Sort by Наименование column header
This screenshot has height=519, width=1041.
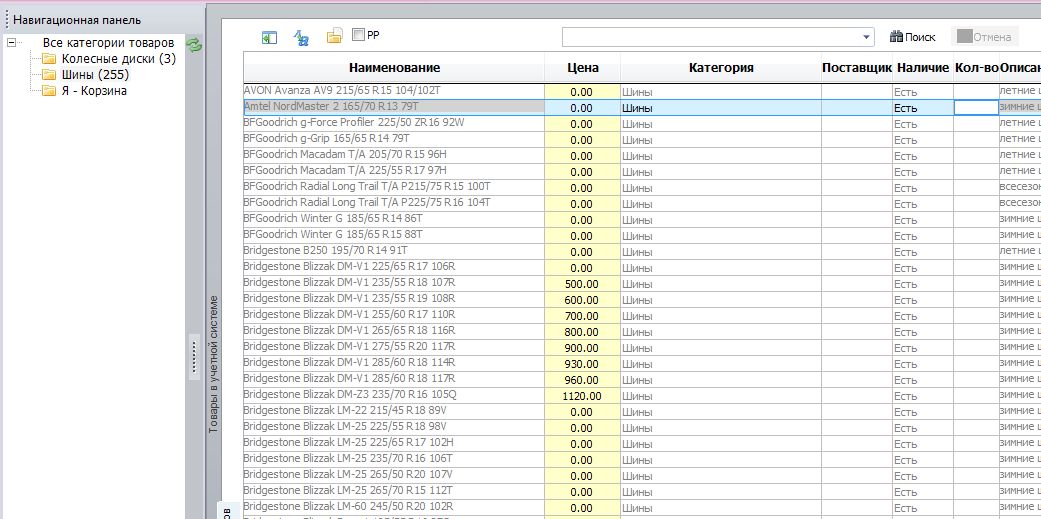coord(394,68)
